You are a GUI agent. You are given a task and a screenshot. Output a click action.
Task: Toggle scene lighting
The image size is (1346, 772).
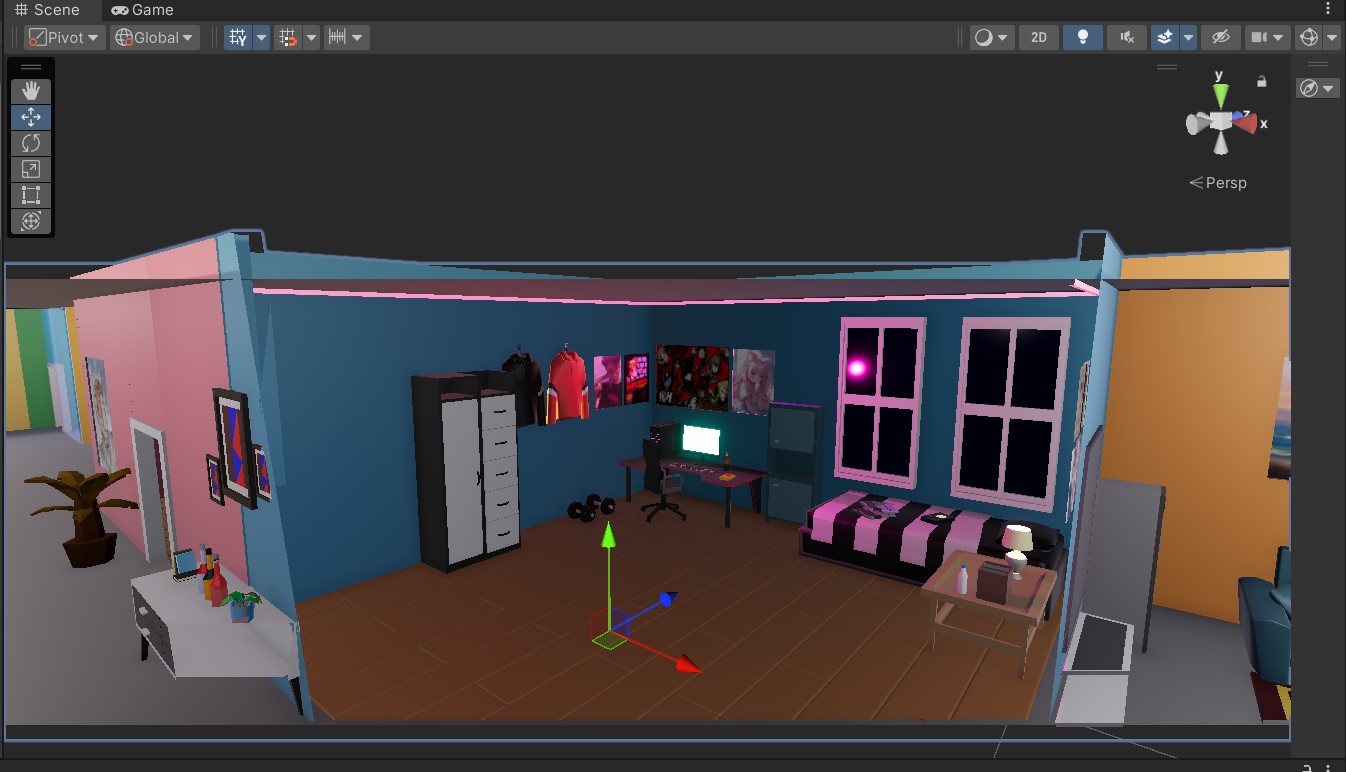(x=1083, y=37)
